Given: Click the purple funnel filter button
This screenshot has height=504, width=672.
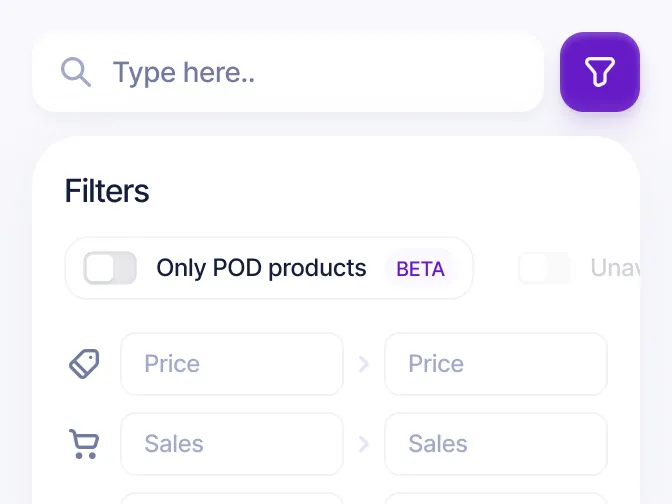Looking at the screenshot, I should [600, 72].
